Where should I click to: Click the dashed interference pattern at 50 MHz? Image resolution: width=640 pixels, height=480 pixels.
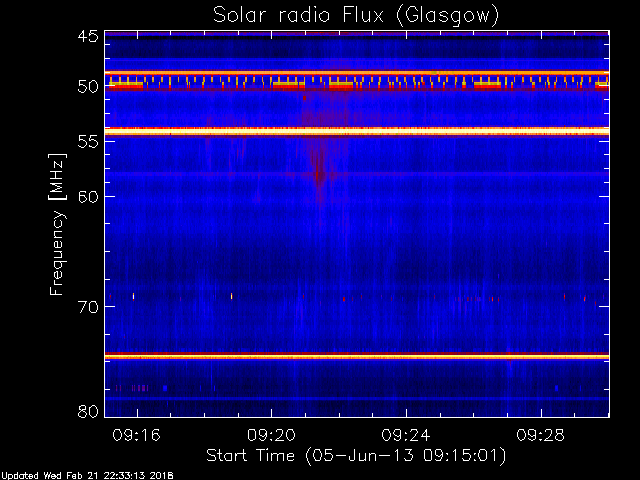point(357,82)
